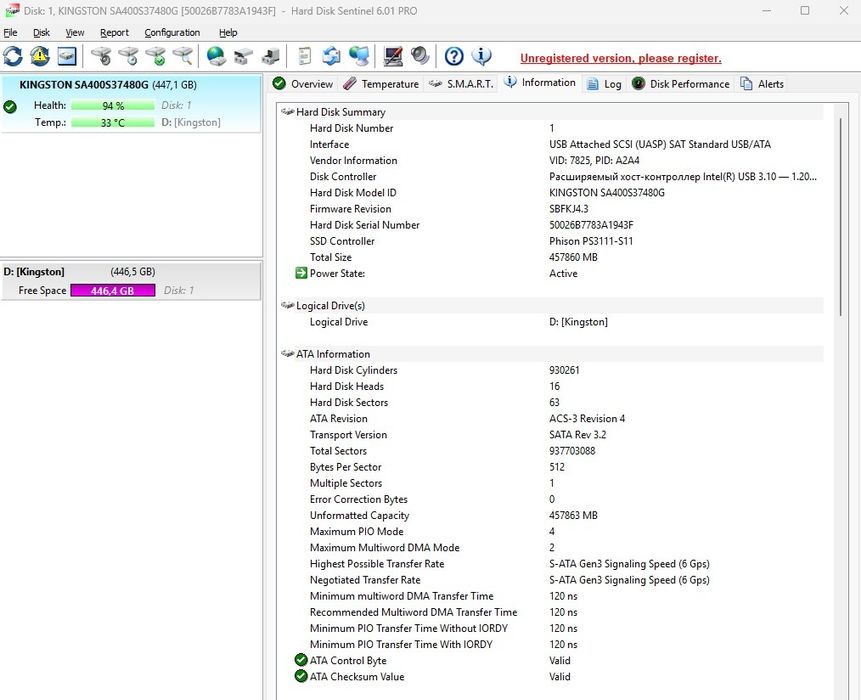Click the serial number value 50026B7783A1943F
Screen dimensions: 861x700
pos(591,225)
